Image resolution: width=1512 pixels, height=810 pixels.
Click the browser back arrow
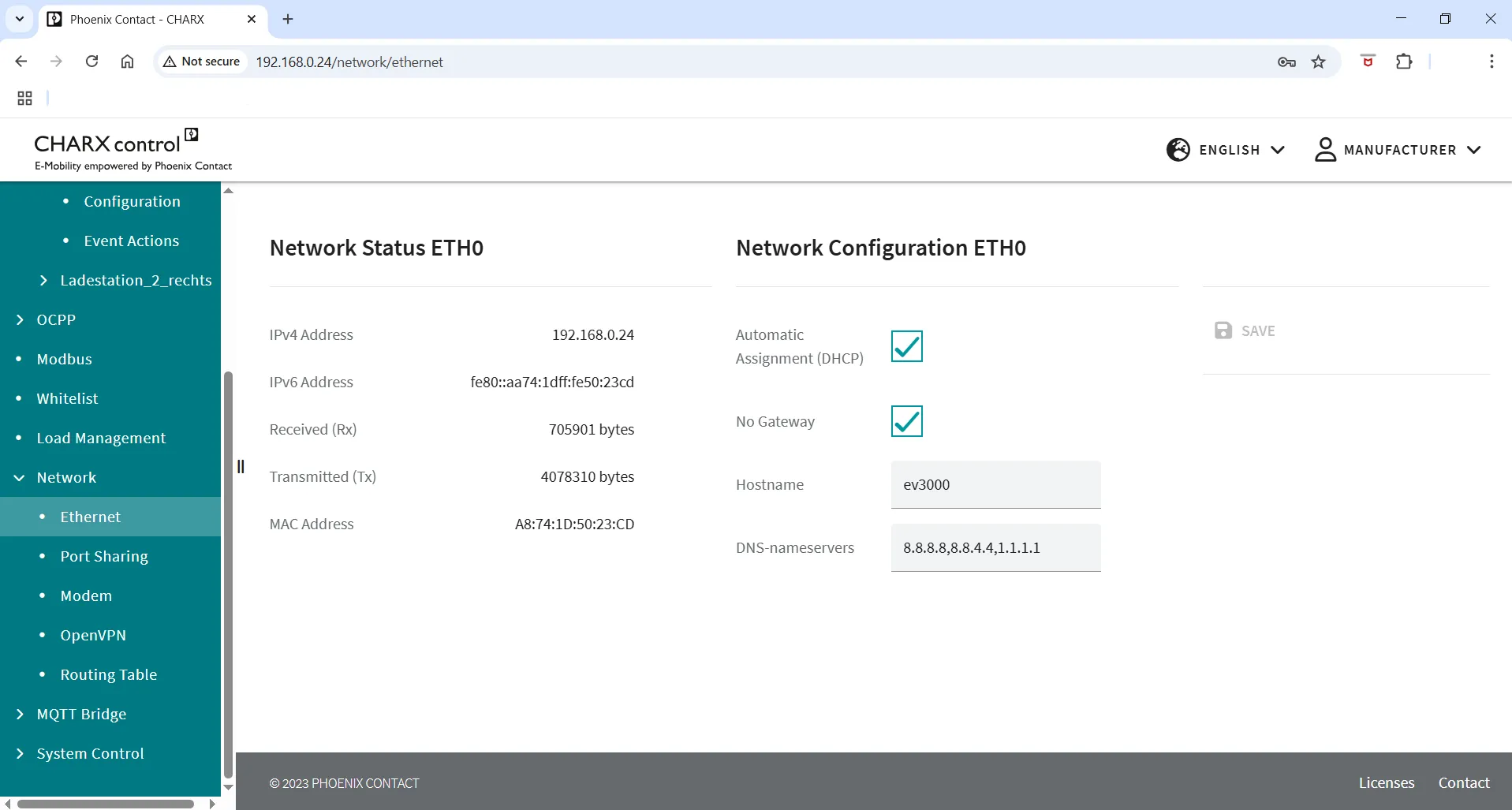pyautogui.click(x=21, y=62)
